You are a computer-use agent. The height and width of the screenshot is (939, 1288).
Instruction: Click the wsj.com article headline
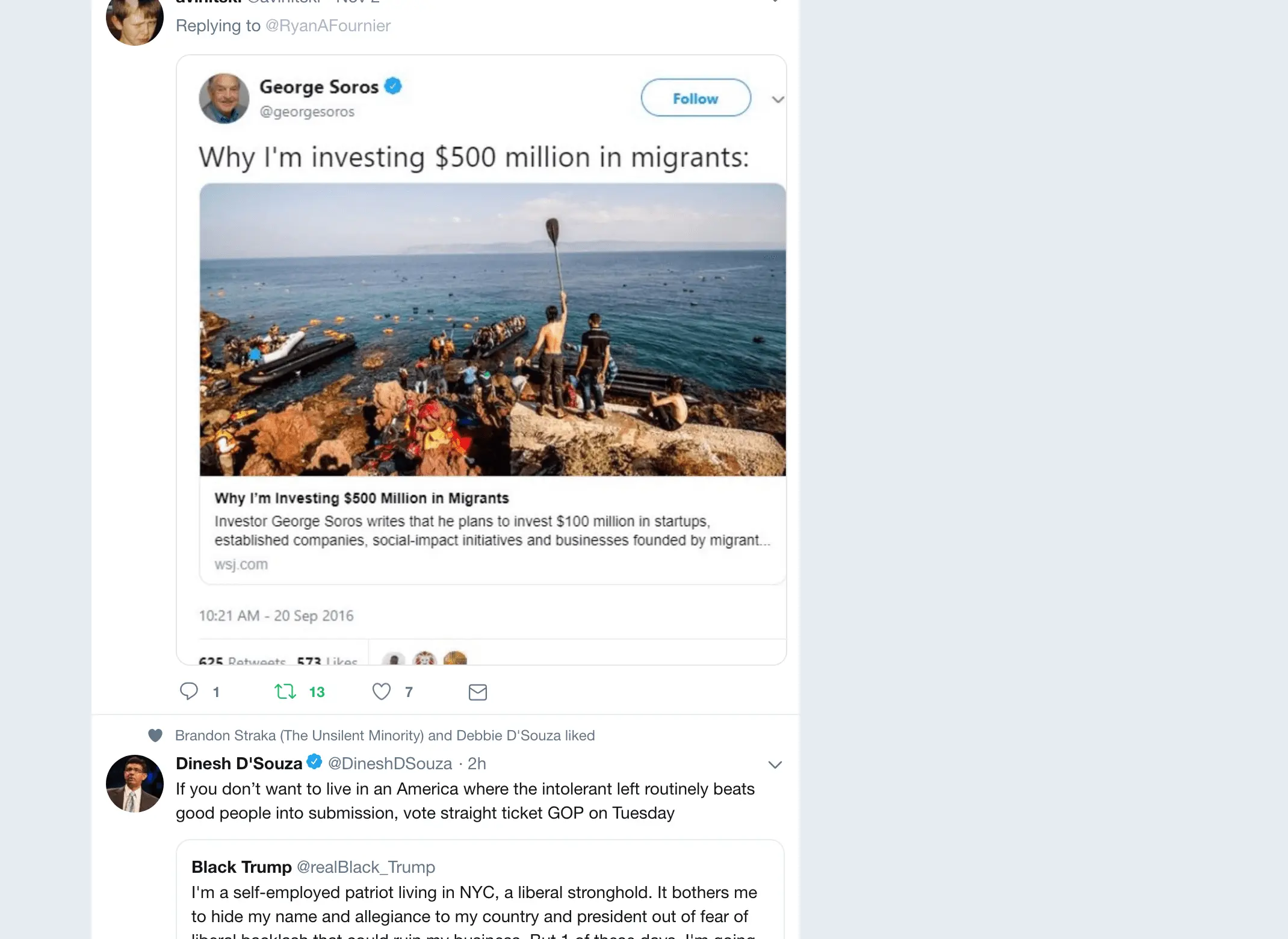tap(362, 498)
